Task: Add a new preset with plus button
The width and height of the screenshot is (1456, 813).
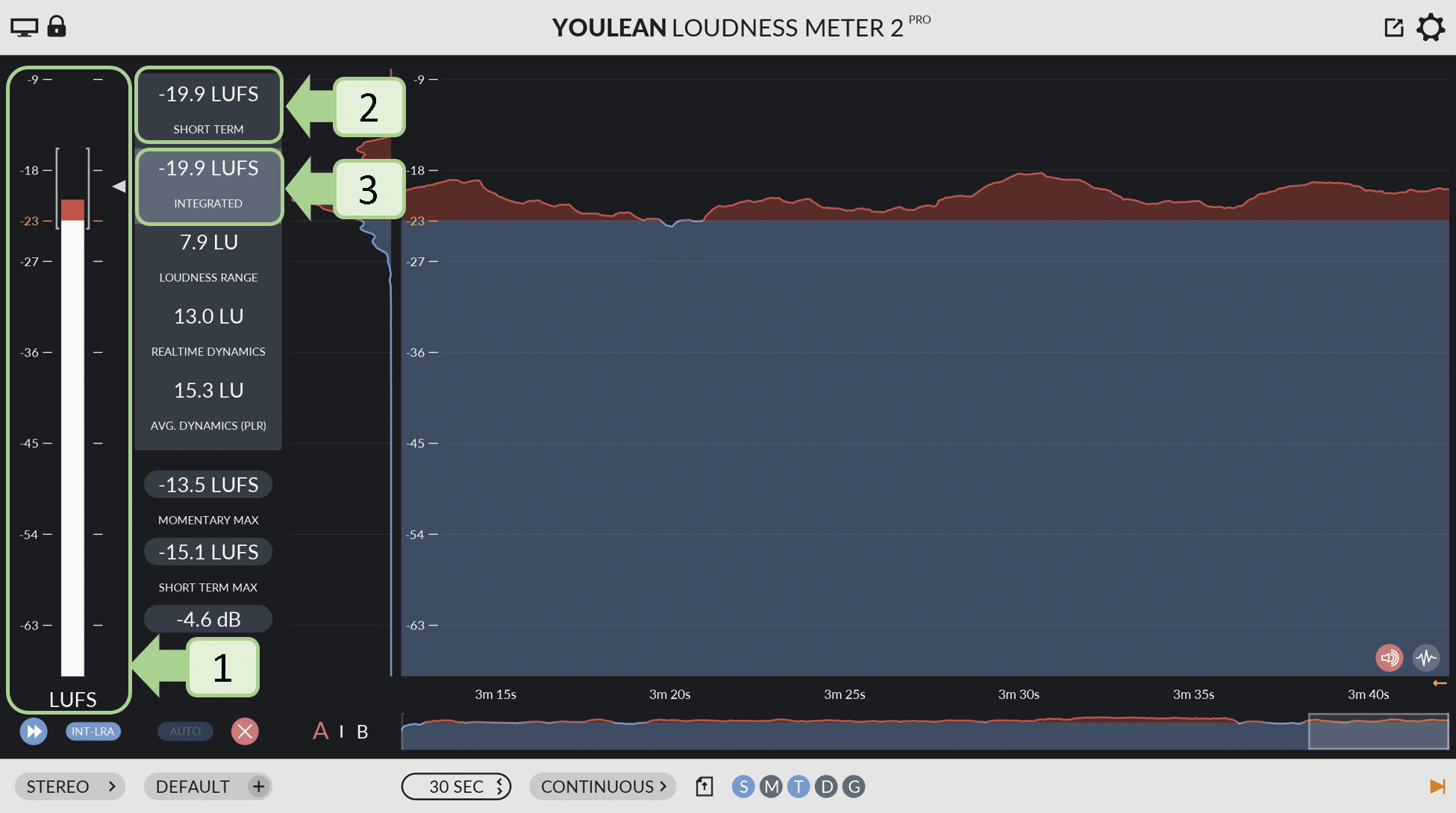Action: click(258, 786)
